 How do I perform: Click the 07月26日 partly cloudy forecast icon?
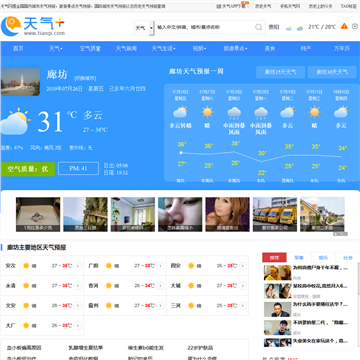coord(180,112)
